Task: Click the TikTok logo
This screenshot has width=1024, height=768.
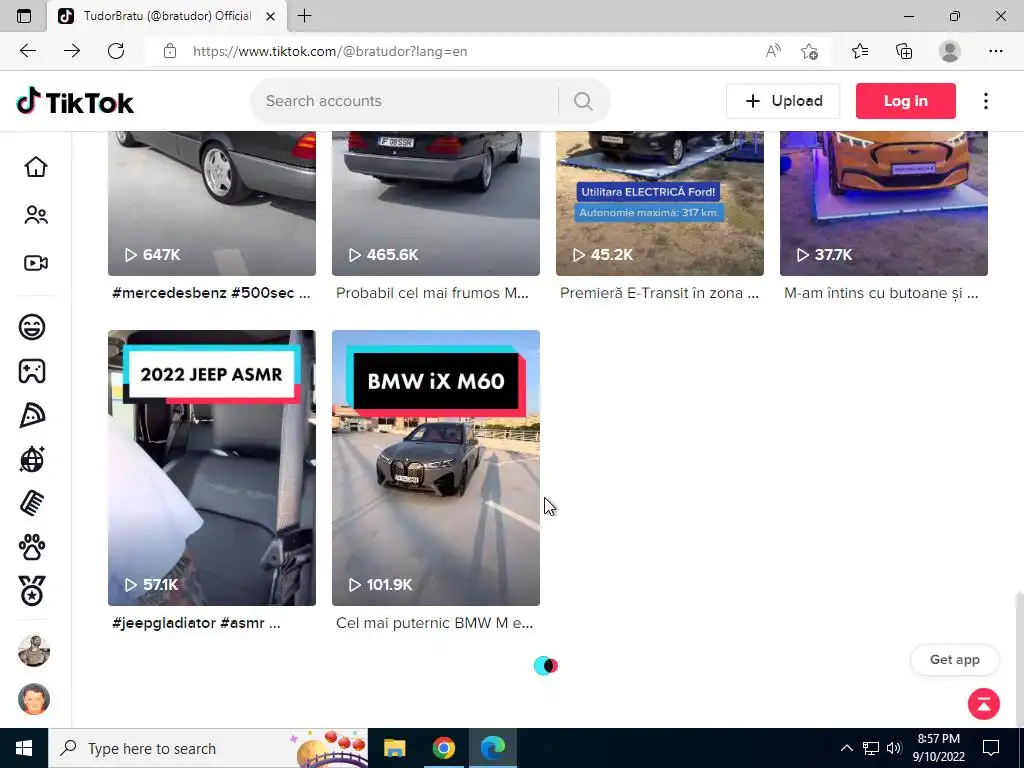Action: (x=75, y=101)
